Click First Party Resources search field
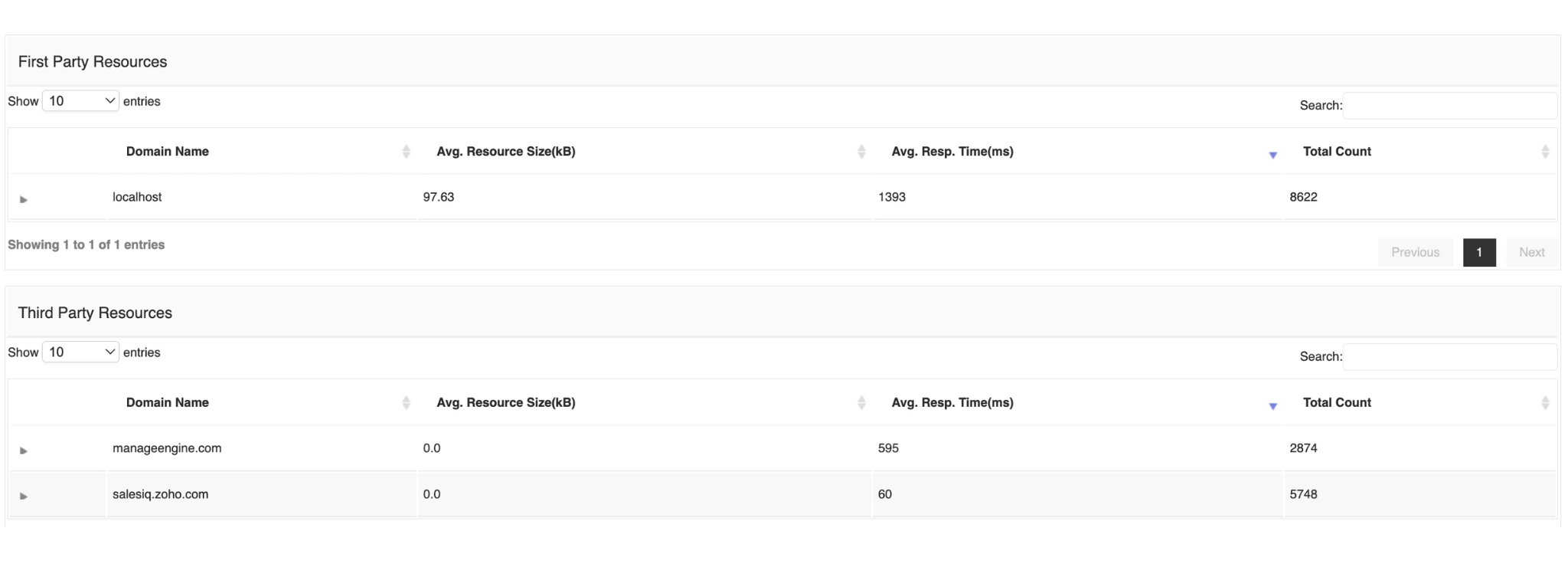Image resolution: width=1568 pixels, height=567 pixels. coord(1449,106)
